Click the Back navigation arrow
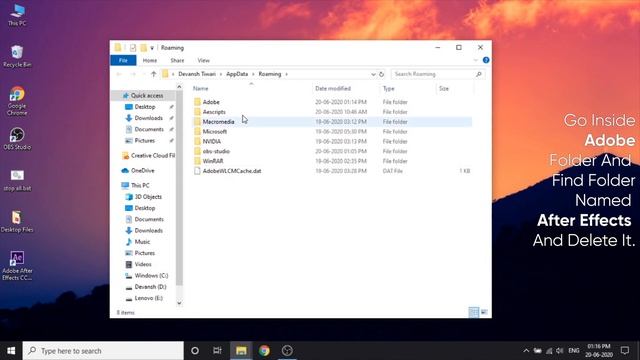Screen dimensions: 640x360 (x=119, y=74)
